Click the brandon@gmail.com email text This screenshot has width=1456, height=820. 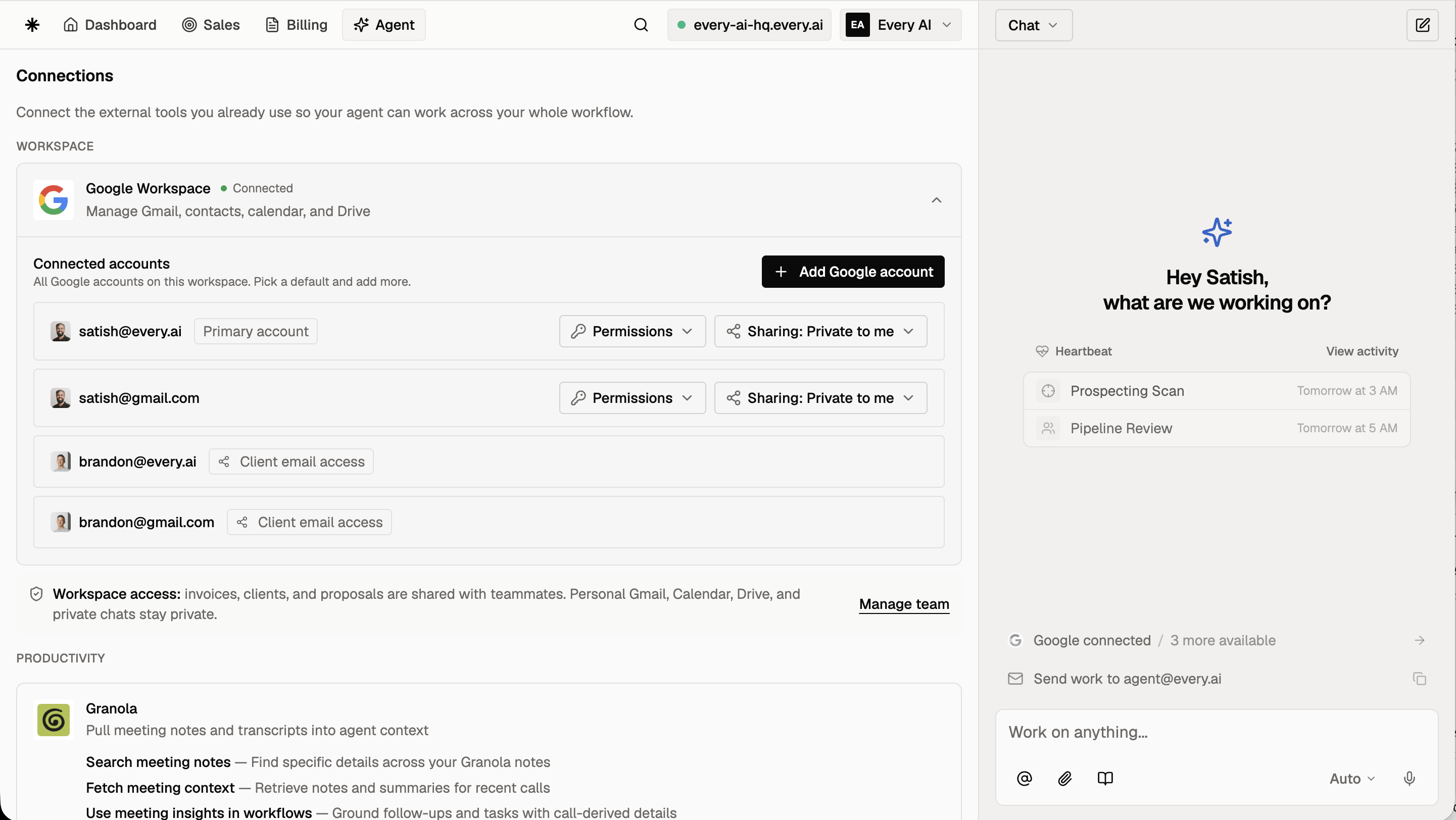147,523
